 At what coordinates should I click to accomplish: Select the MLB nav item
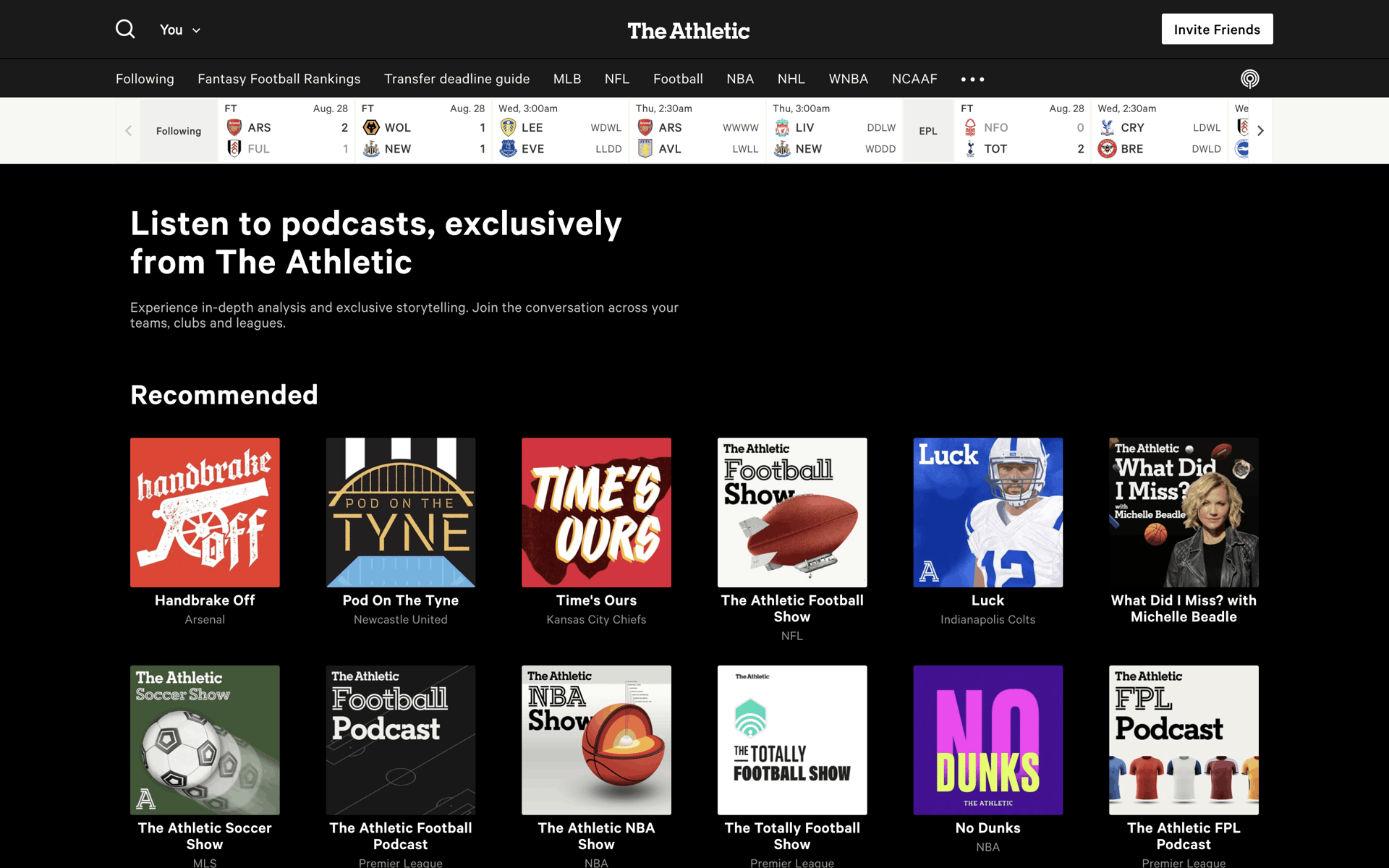click(x=567, y=78)
